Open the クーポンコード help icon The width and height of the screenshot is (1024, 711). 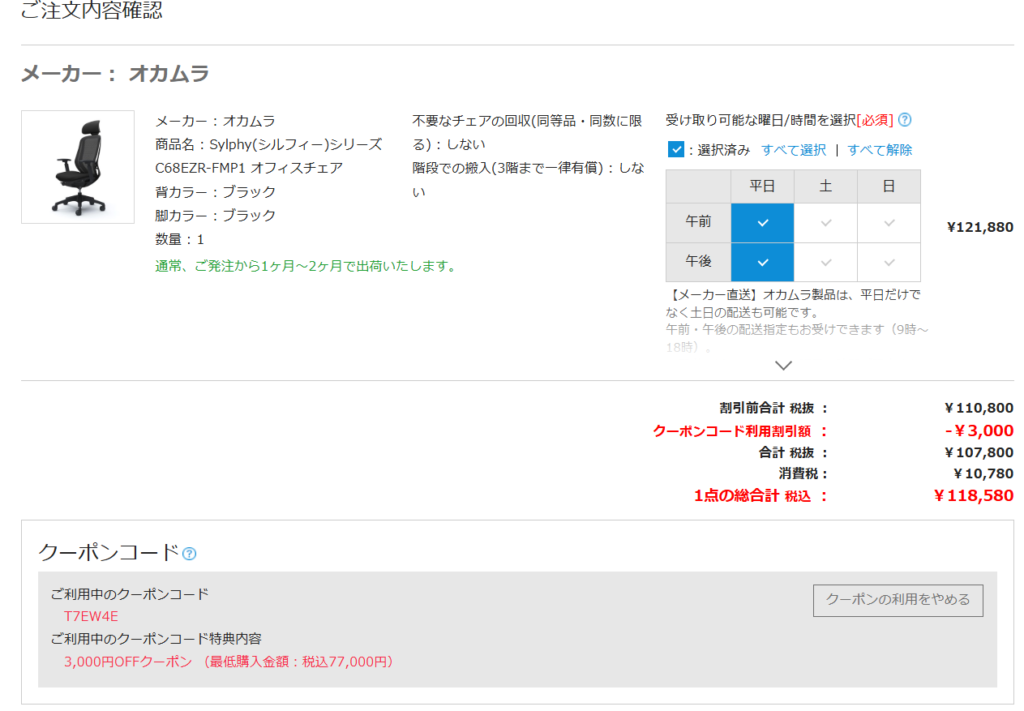(189, 554)
